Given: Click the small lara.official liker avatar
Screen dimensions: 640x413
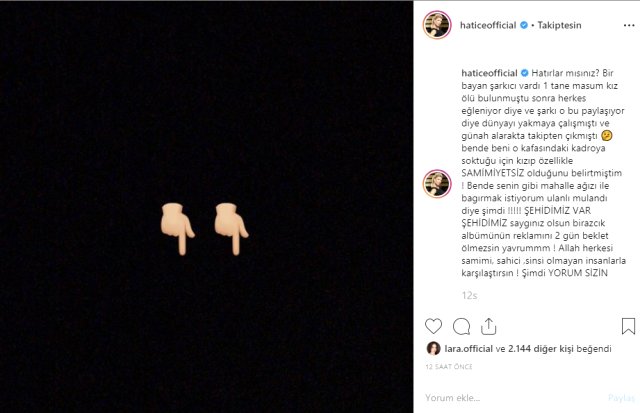Looking at the screenshot, I should [x=435, y=348].
